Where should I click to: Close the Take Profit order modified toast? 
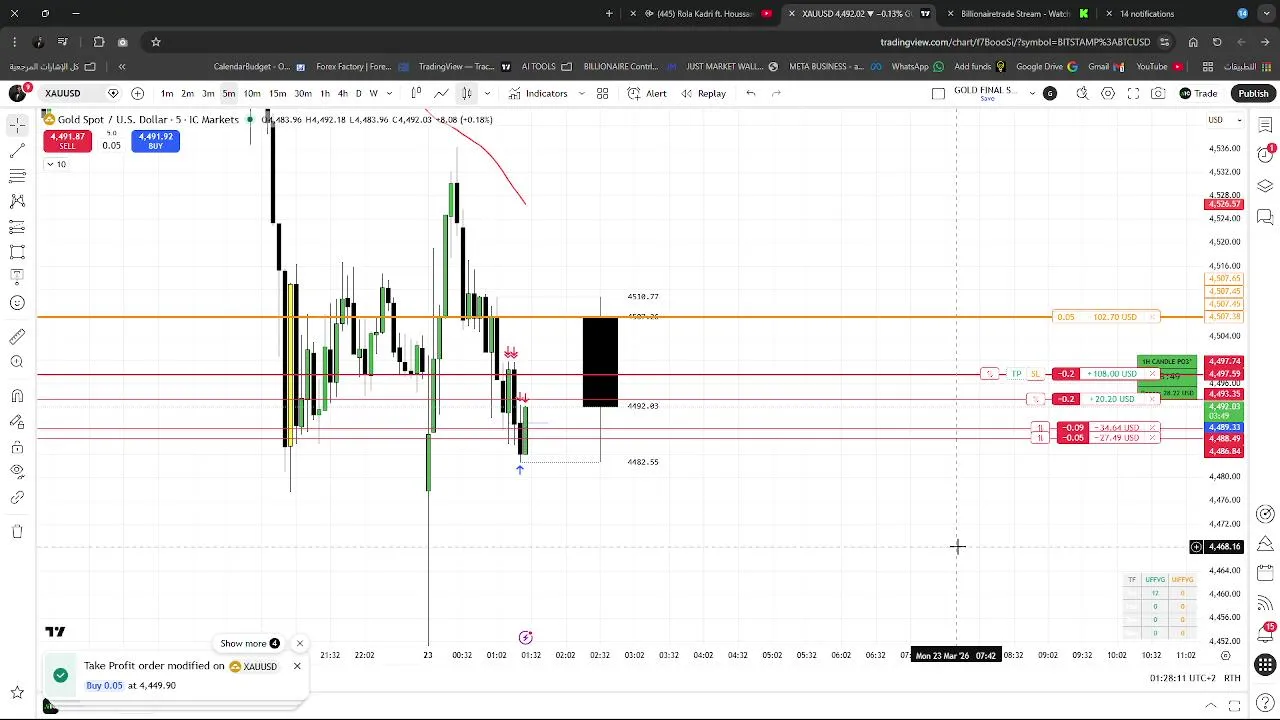pos(297,666)
